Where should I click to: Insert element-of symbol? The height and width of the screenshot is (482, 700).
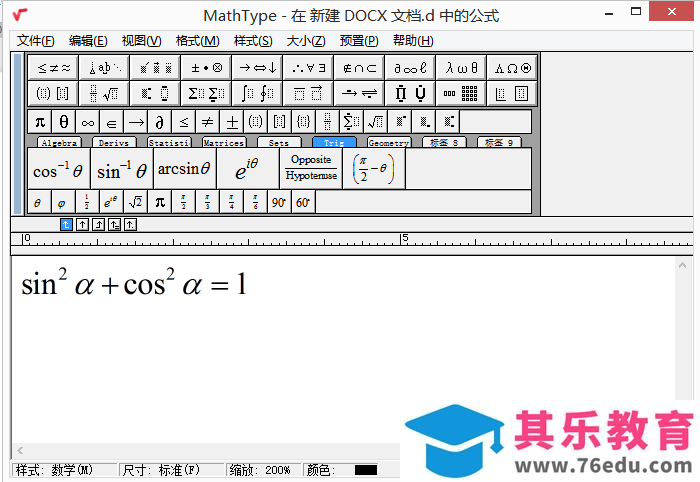pos(112,121)
